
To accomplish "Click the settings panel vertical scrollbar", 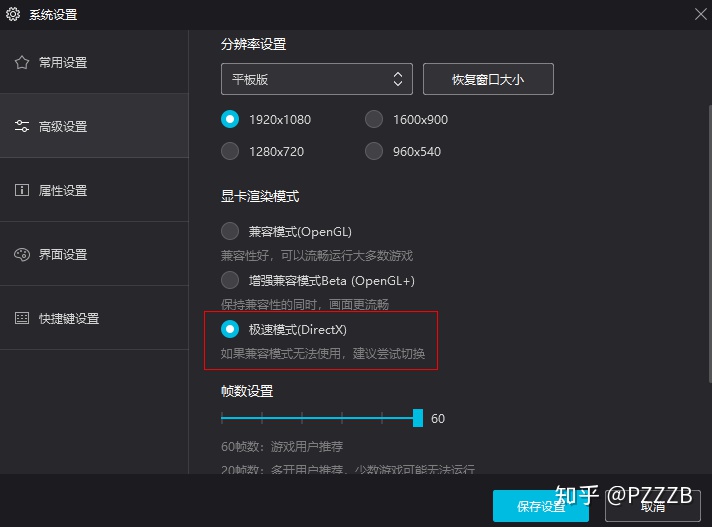I will (710, 244).
